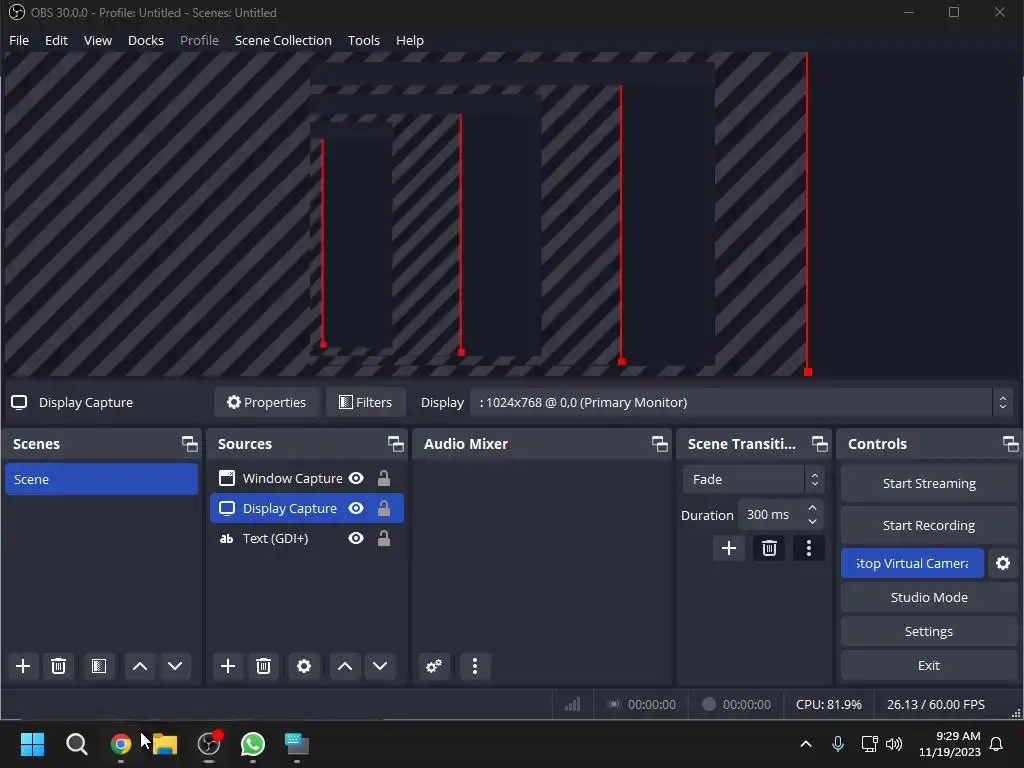Move source up in Sources list
Screen dimensions: 1024x768
345,666
